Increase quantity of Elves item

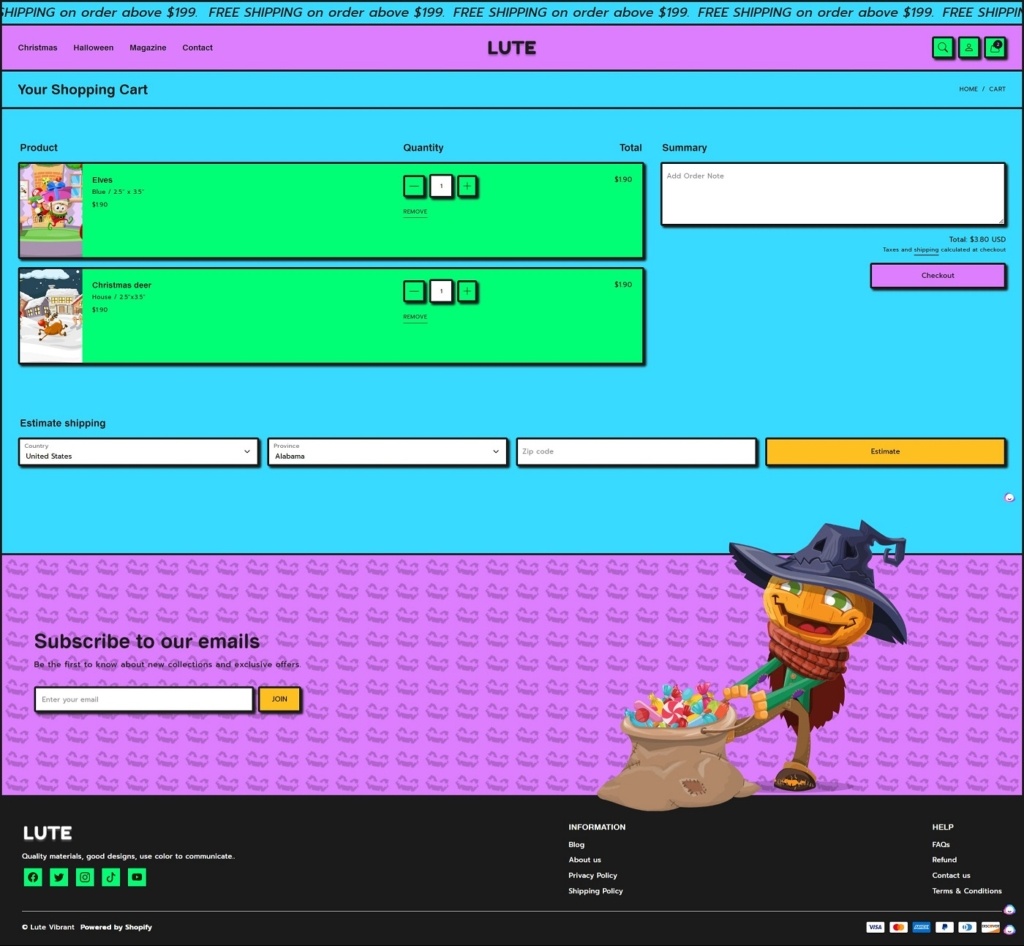pos(467,186)
